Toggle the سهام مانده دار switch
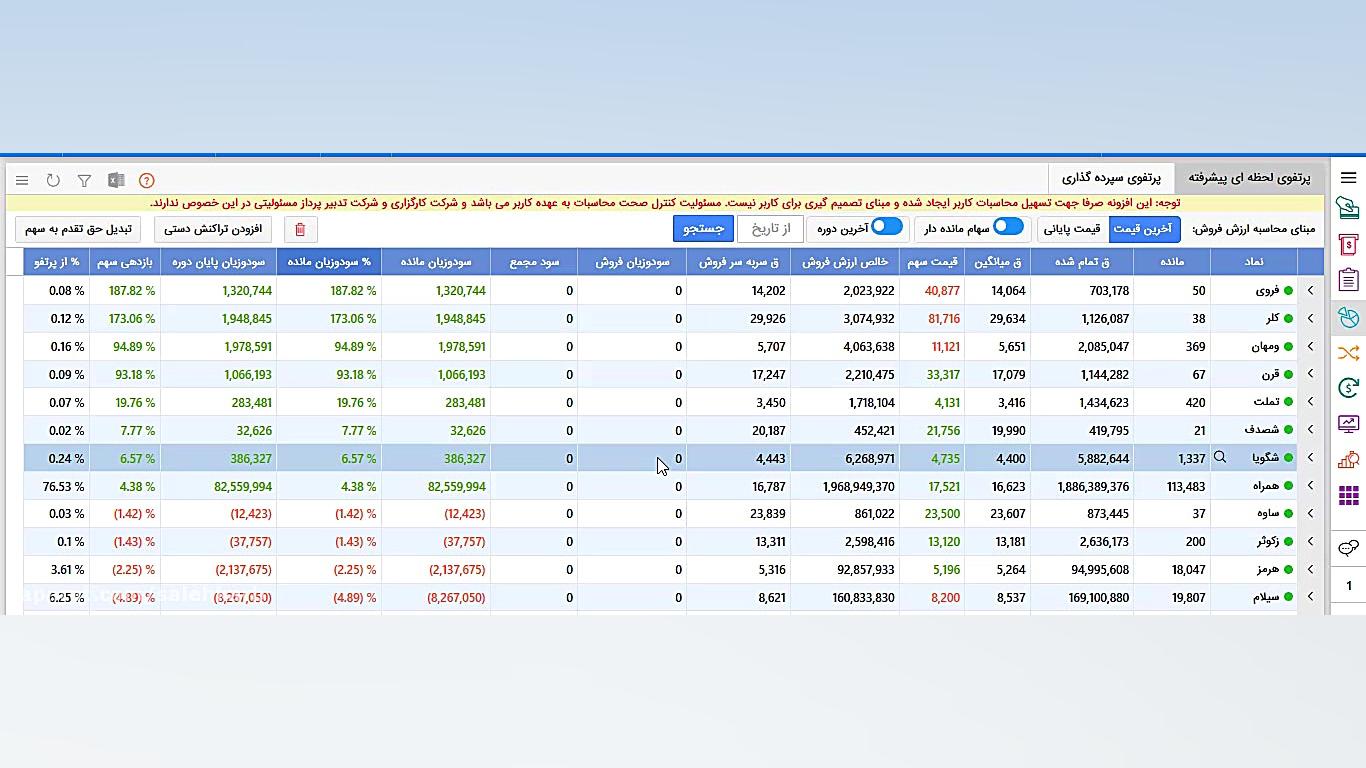 (1007, 227)
